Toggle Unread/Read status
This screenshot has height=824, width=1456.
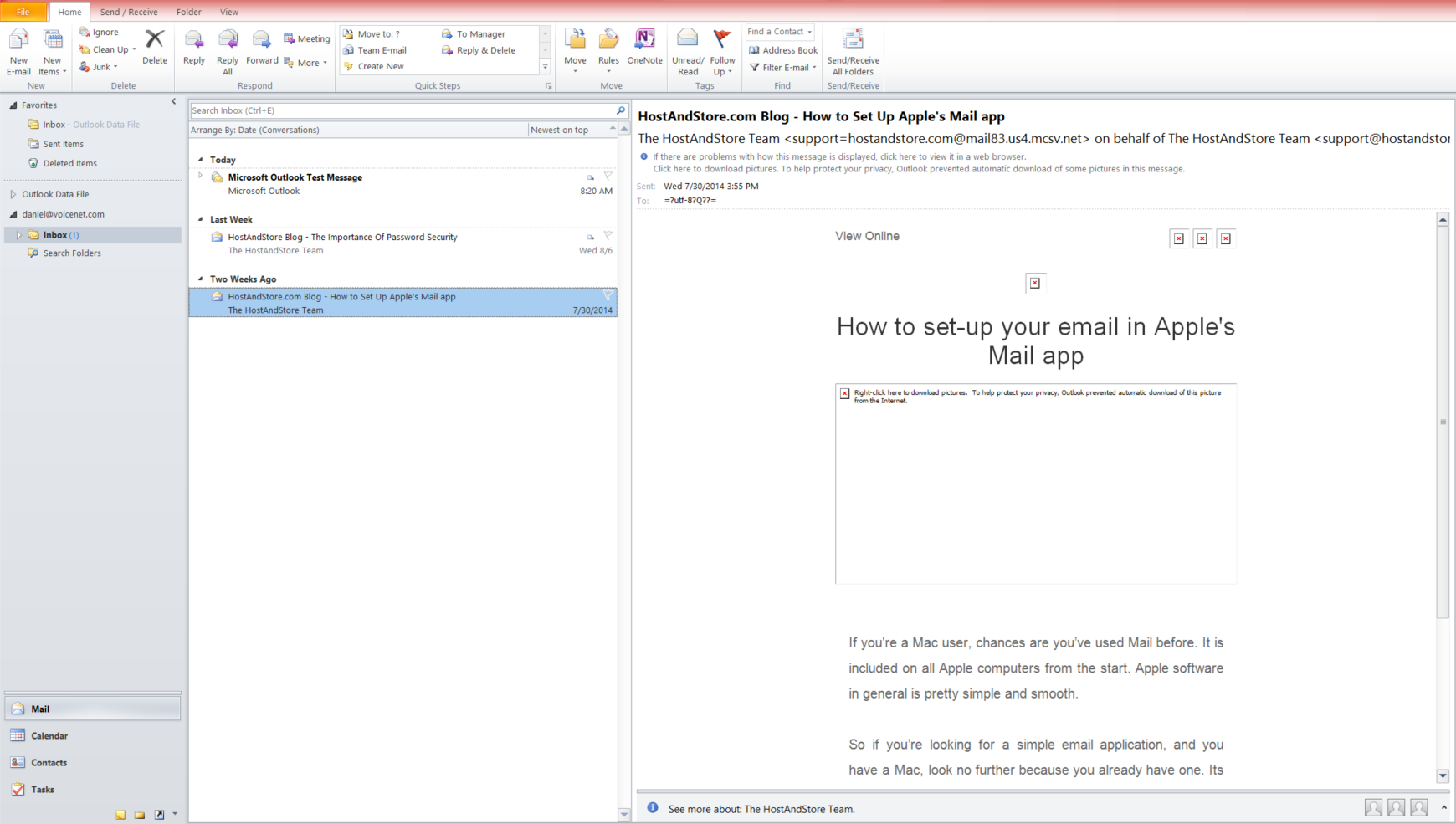click(688, 52)
